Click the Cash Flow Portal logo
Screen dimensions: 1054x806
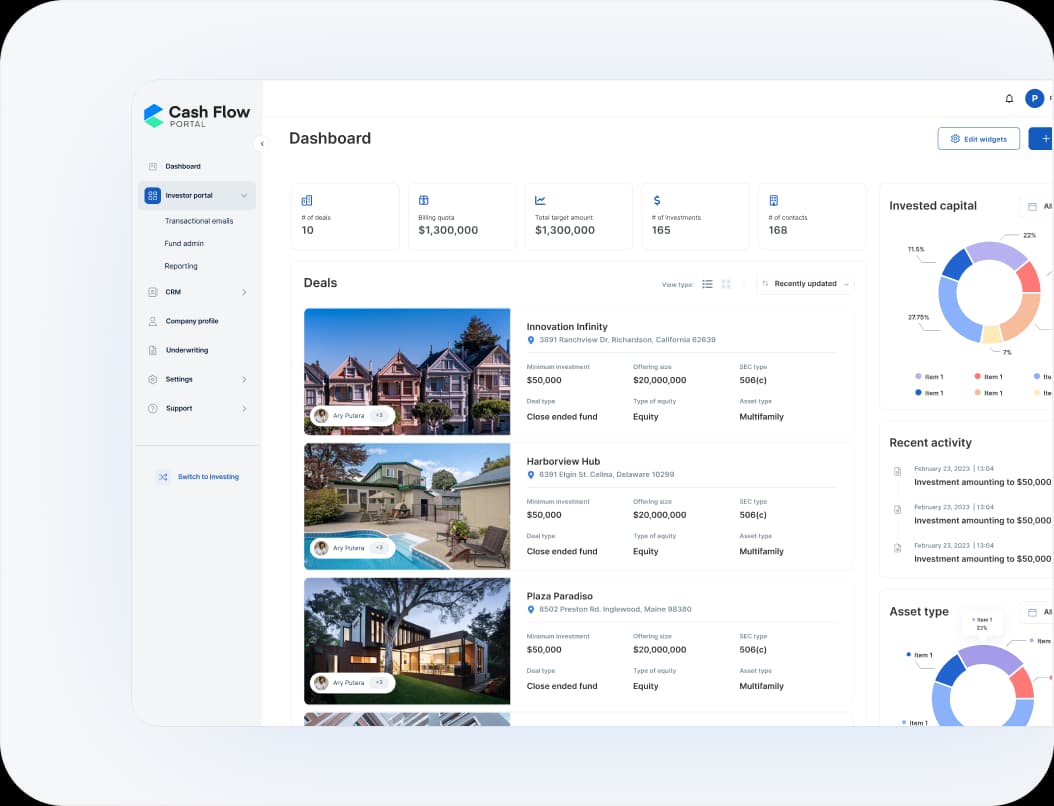click(x=197, y=116)
